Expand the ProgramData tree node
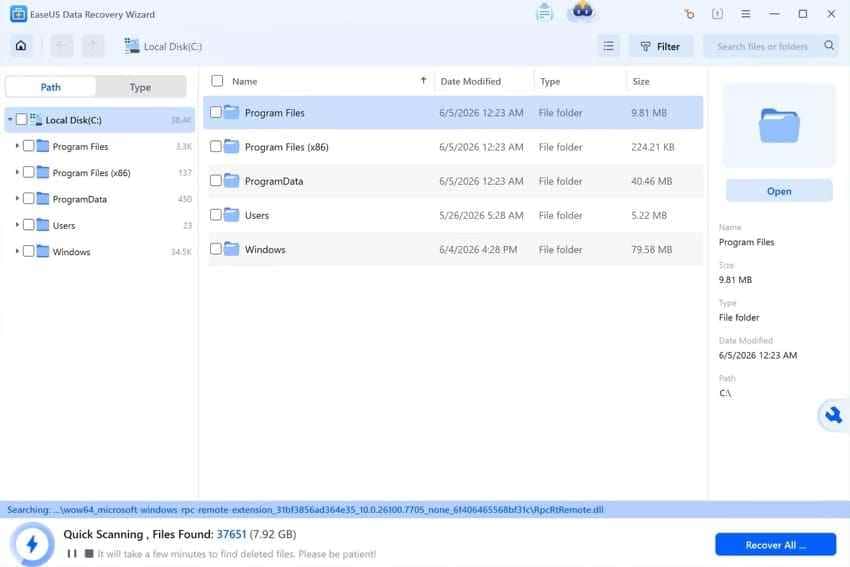Viewport: 850px width, 567px height. (17, 198)
